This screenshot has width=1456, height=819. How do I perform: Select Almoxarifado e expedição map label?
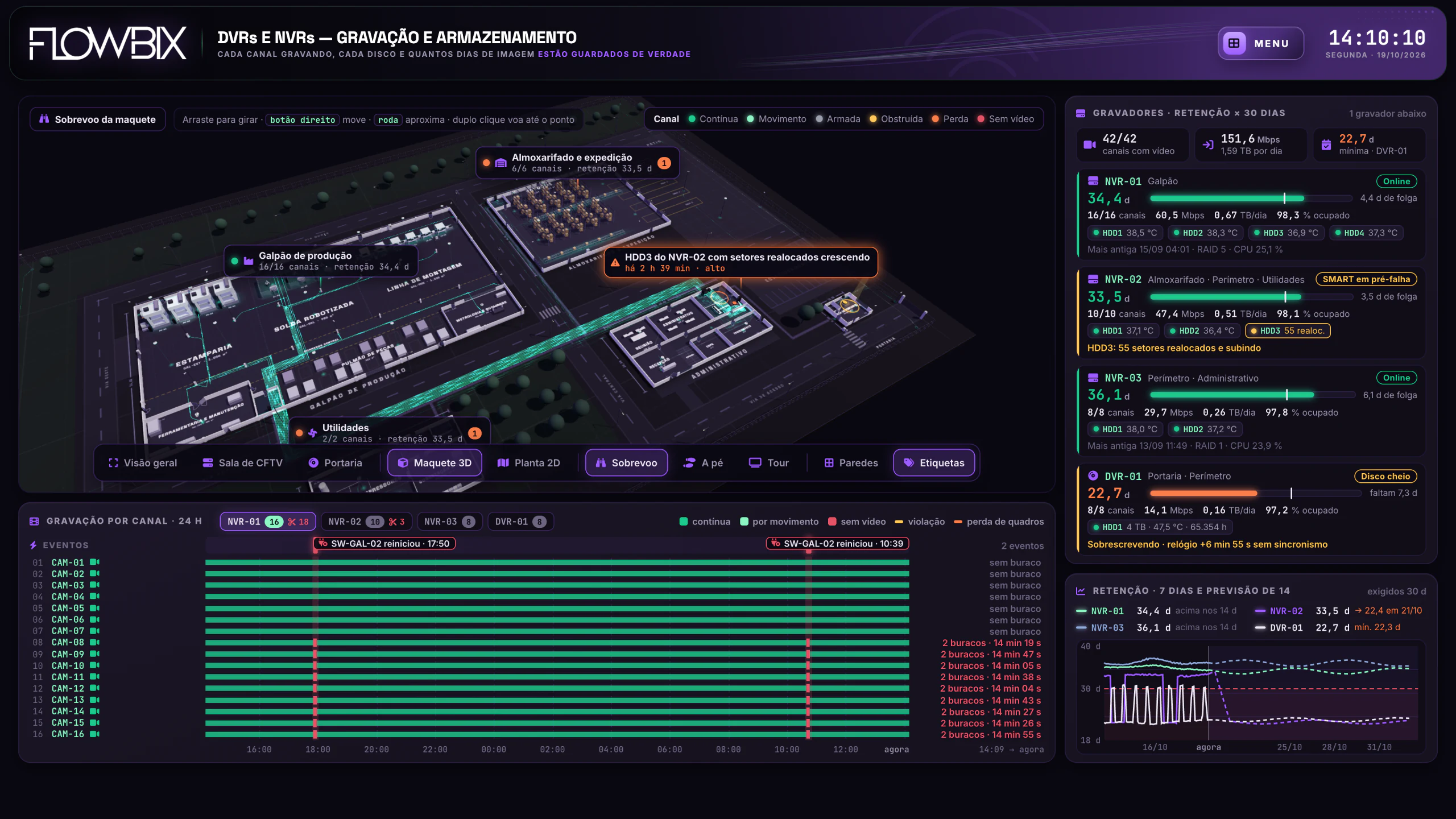pos(577,163)
